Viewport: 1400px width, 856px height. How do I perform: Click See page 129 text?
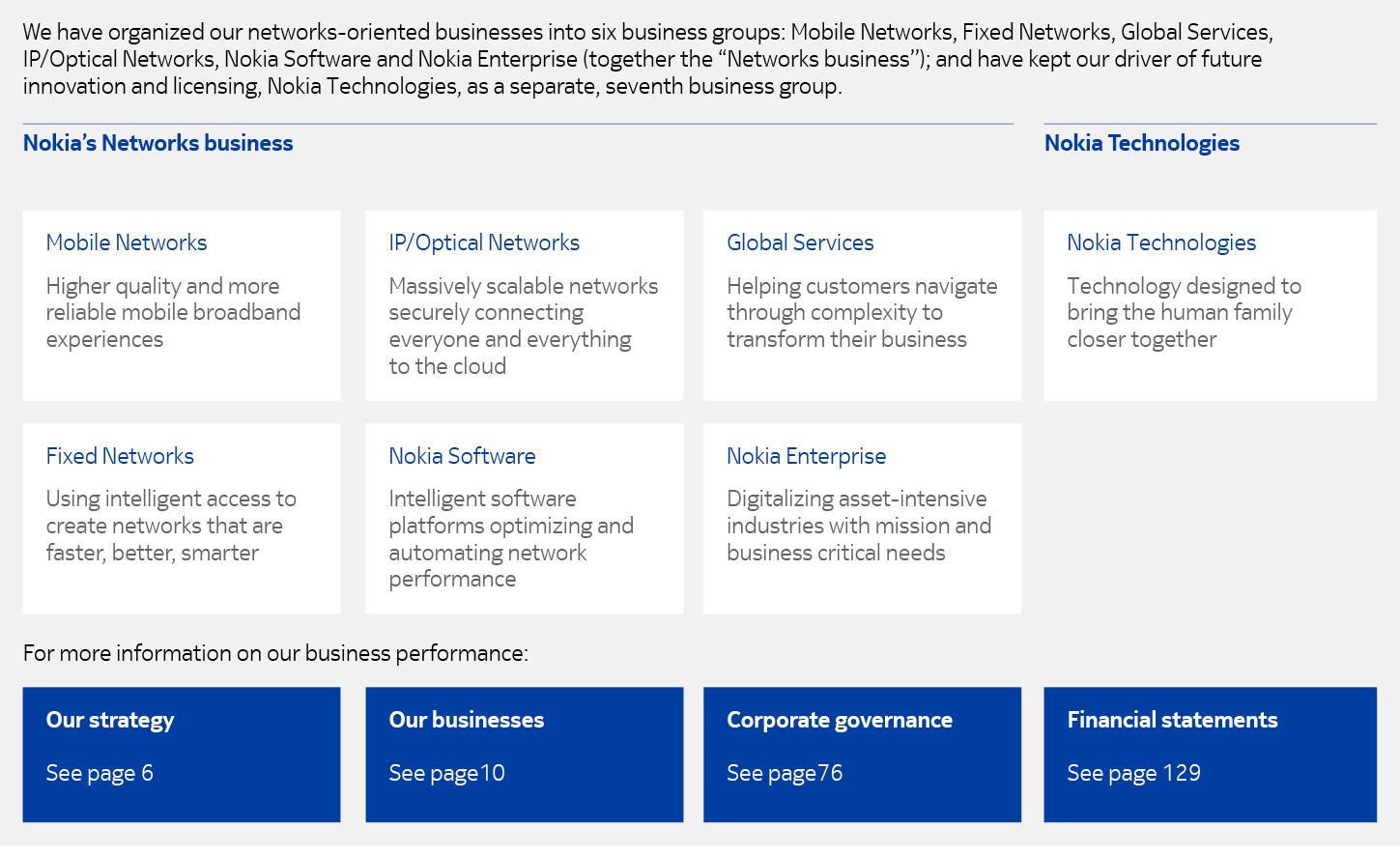coord(1133,774)
